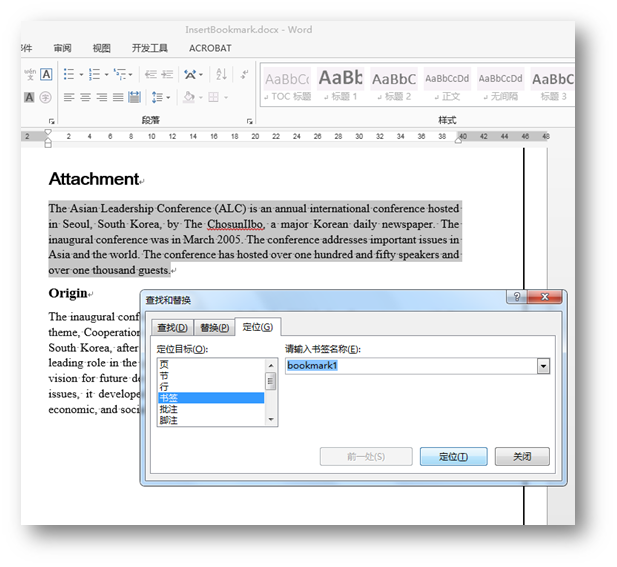This screenshot has height=567, width=617.
Task: Switch to 查找(D) tab in dialog
Action: coord(172,328)
